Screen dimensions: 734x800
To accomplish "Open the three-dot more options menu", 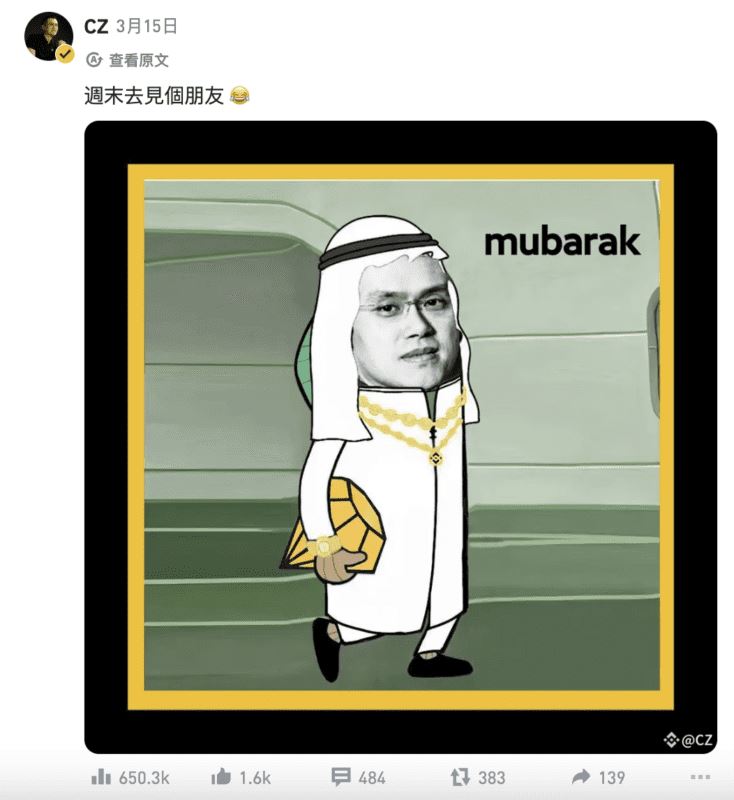I will click(x=700, y=777).
